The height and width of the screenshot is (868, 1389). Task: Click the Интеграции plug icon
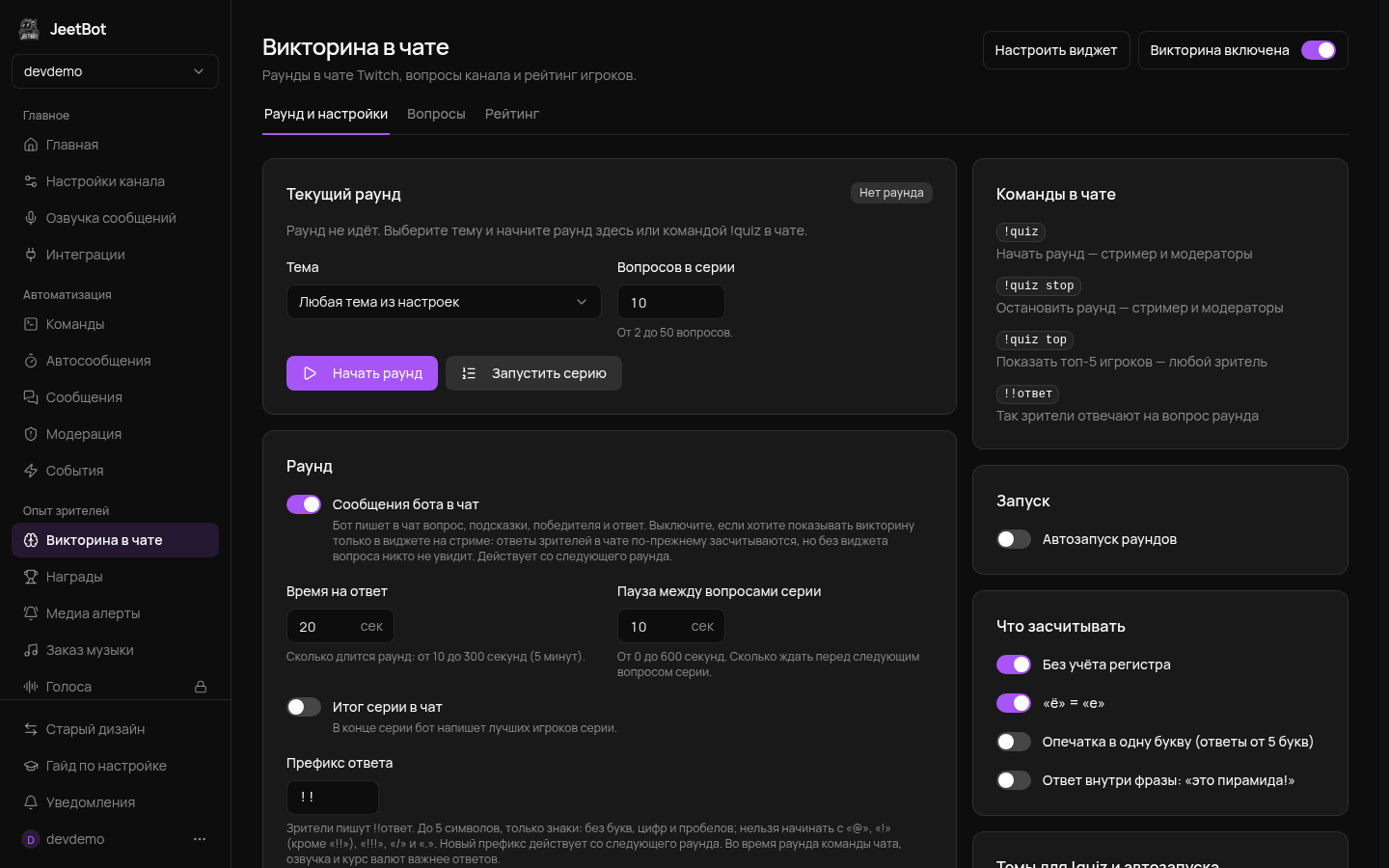[x=31, y=255]
